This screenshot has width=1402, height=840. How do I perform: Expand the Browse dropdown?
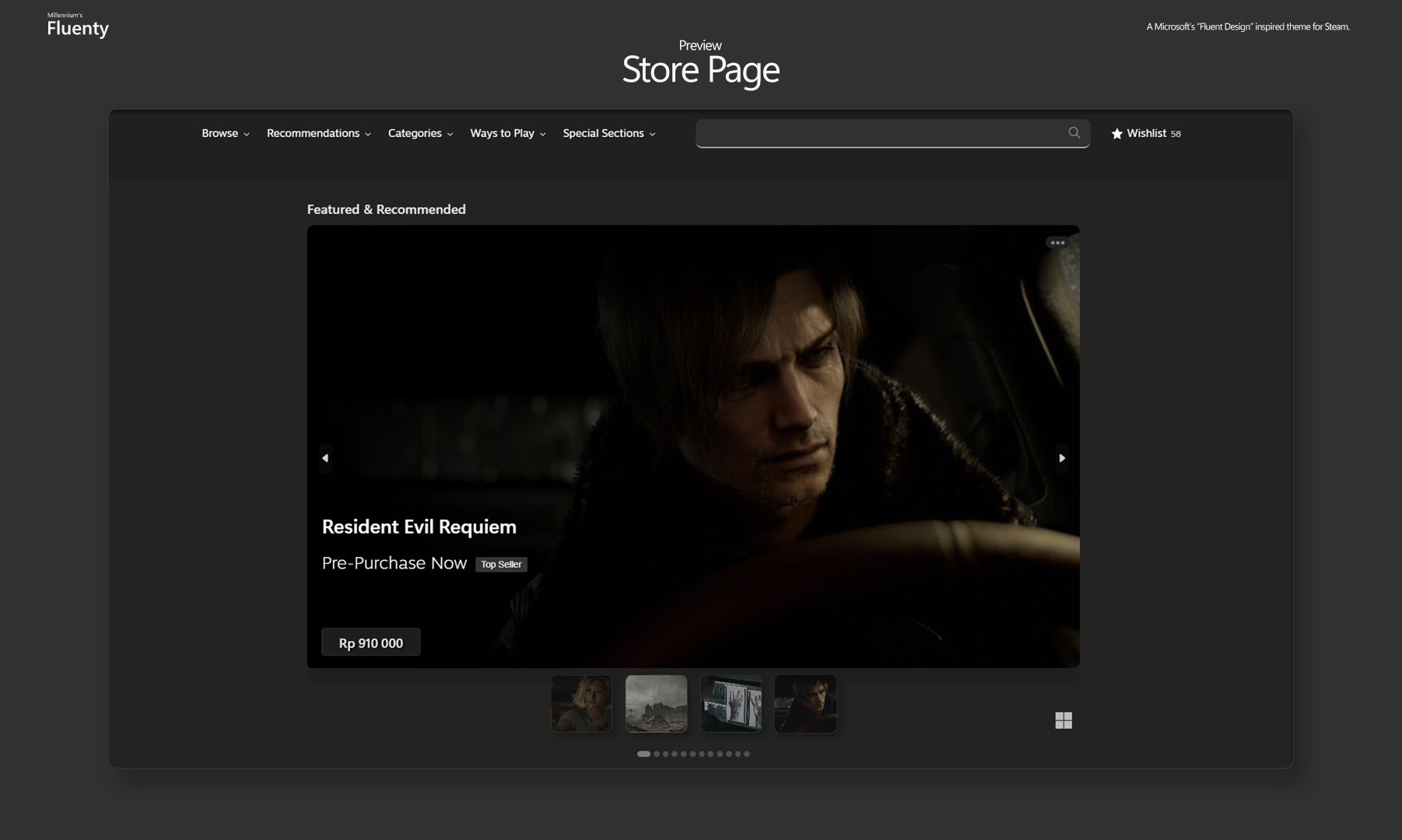click(226, 134)
